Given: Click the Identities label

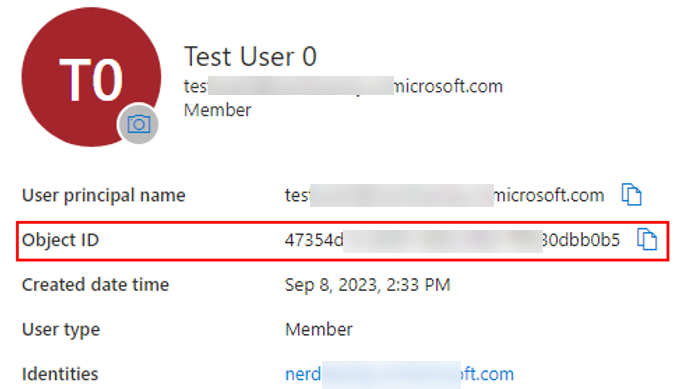Looking at the screenshot, I should tap(60, 374).
